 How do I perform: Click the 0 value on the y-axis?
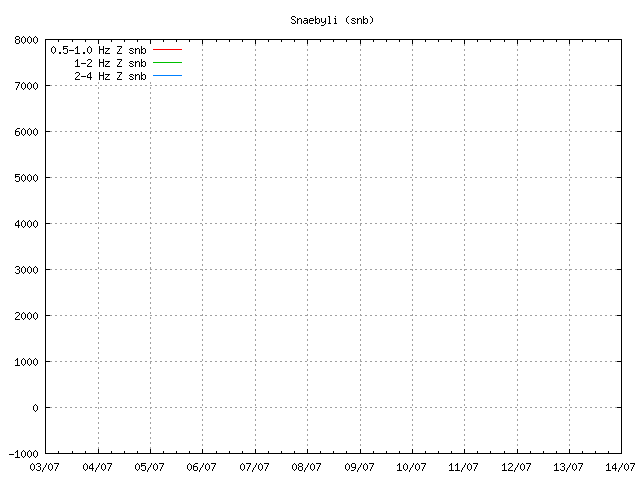click(x=35, y=408)
